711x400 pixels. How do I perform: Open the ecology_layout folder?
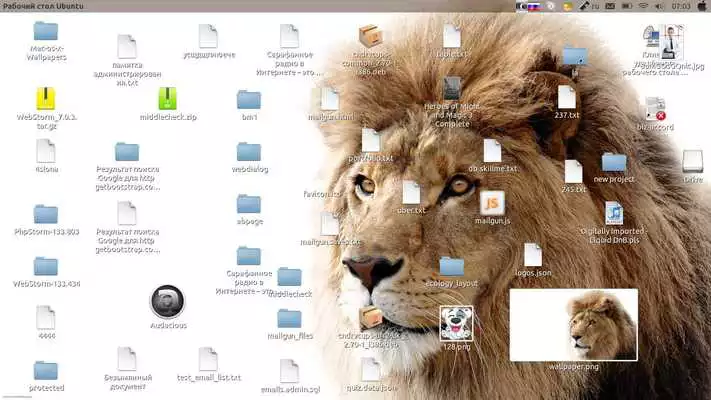pyautogui.click(x=452, y=267)
